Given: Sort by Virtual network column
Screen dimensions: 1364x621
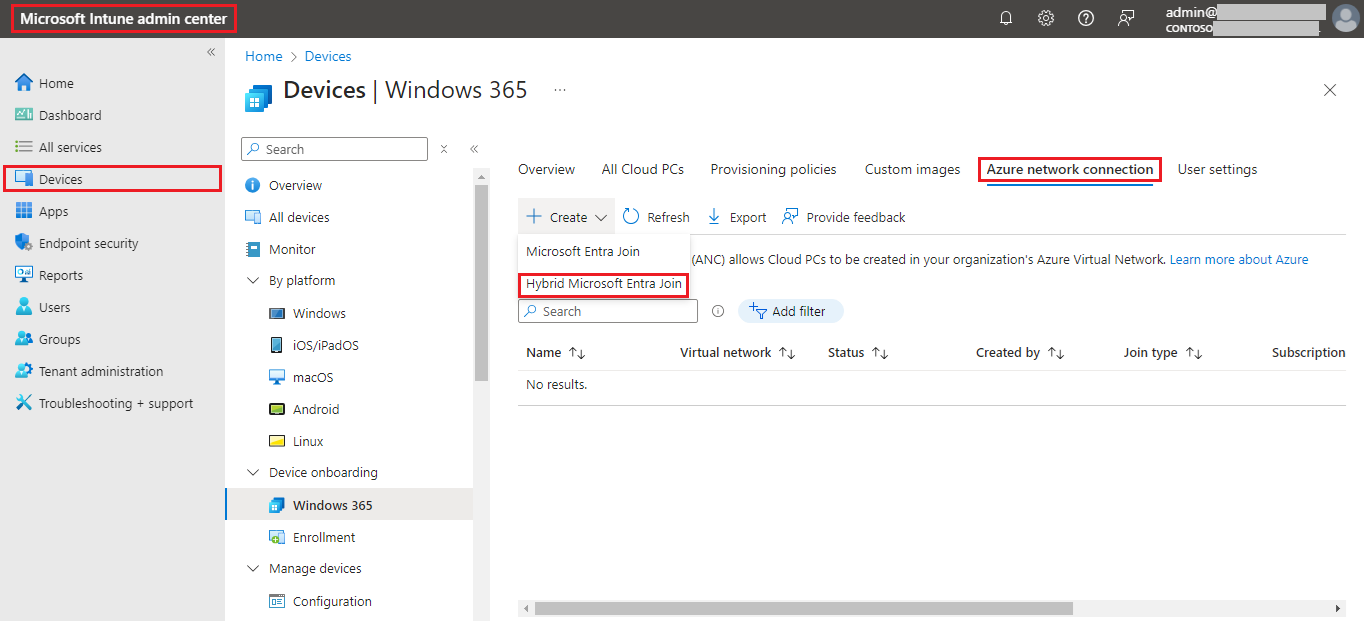Looking at the screenshot, I should coord(737,352).
